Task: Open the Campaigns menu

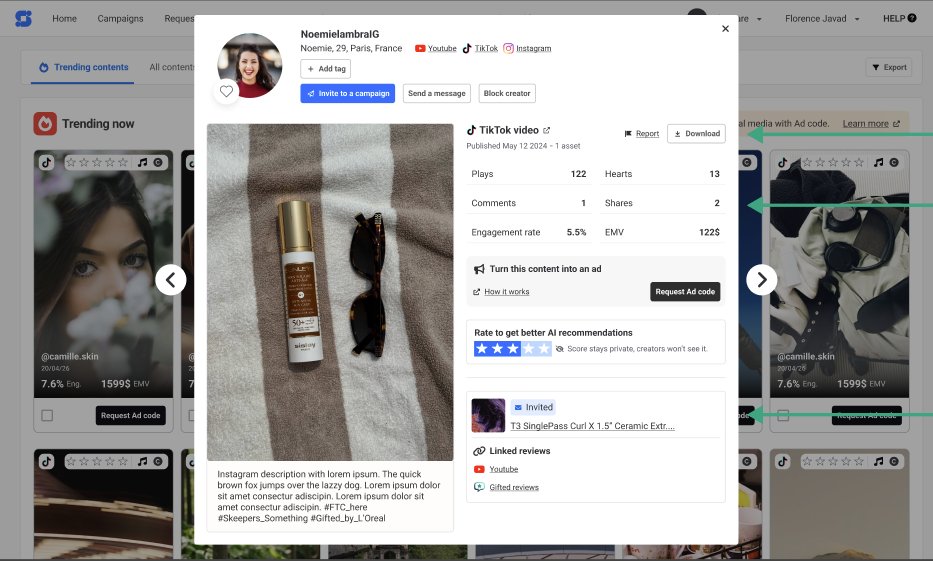Action: coord(120,18)
